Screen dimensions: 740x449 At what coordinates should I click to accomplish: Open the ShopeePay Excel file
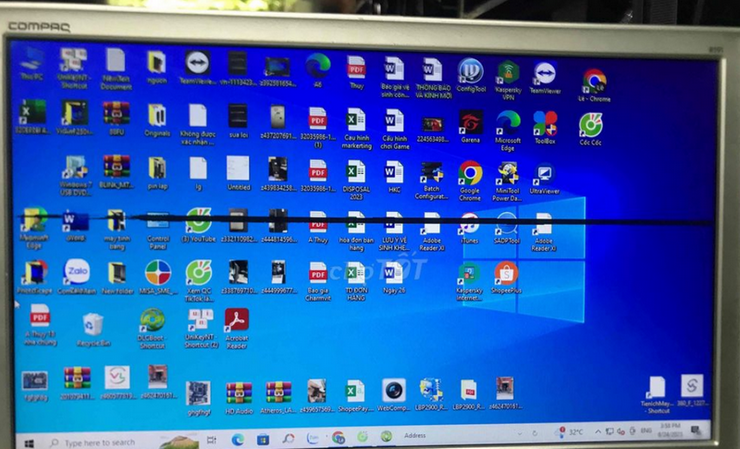click(354, 396)
